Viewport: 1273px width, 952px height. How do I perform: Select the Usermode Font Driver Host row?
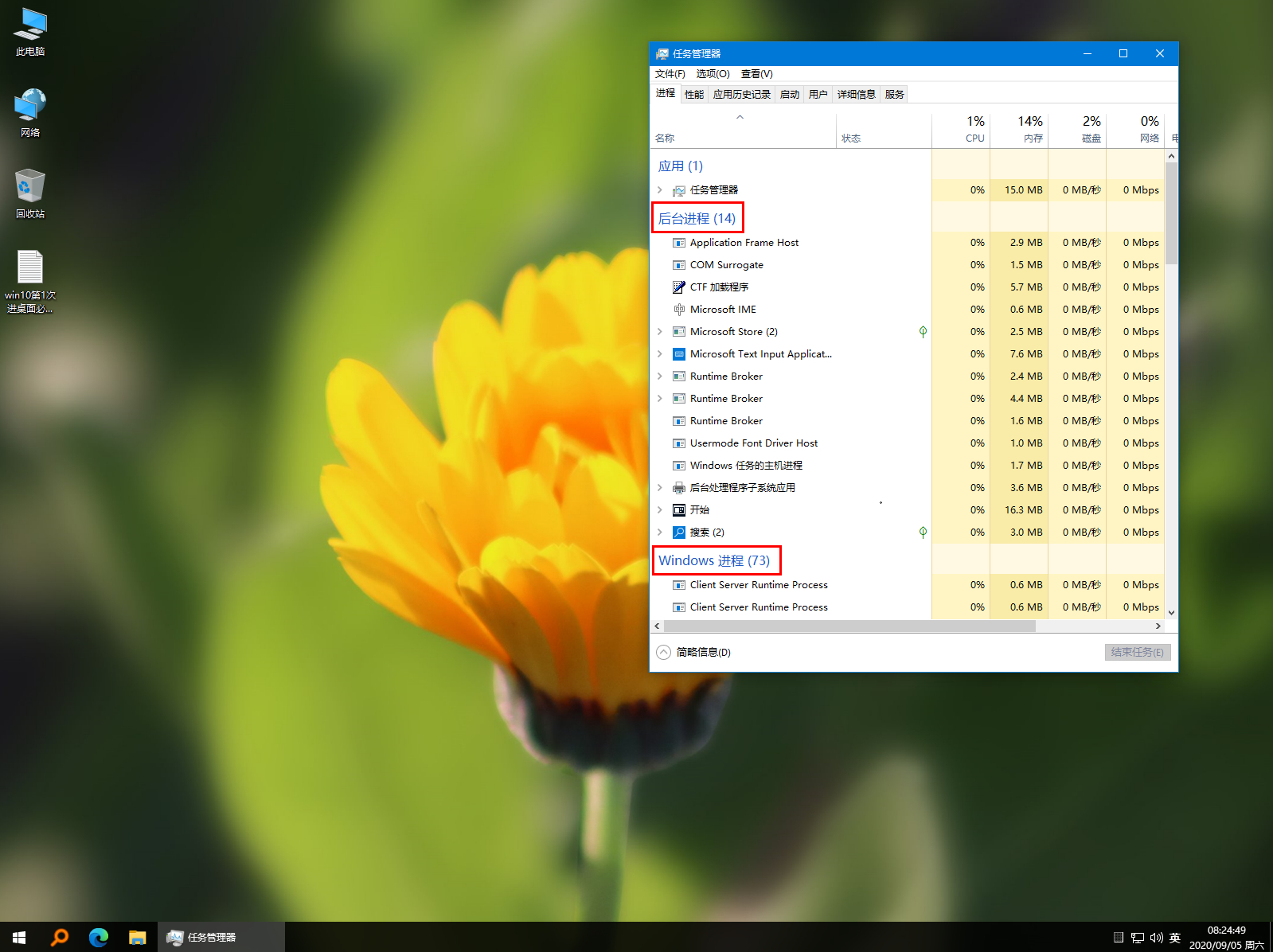[x=753, y=443]
